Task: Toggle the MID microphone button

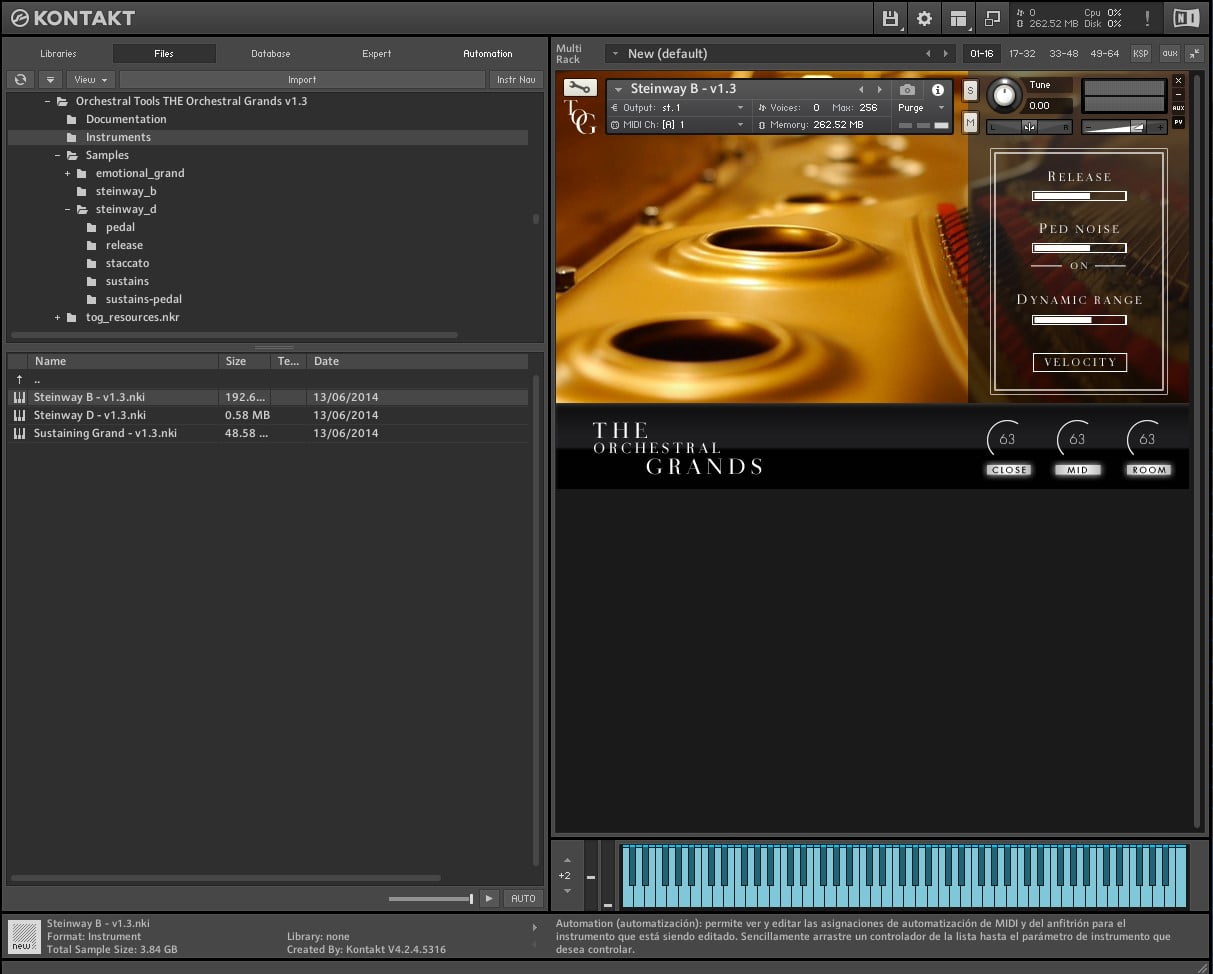Action: click(1078, 470)
